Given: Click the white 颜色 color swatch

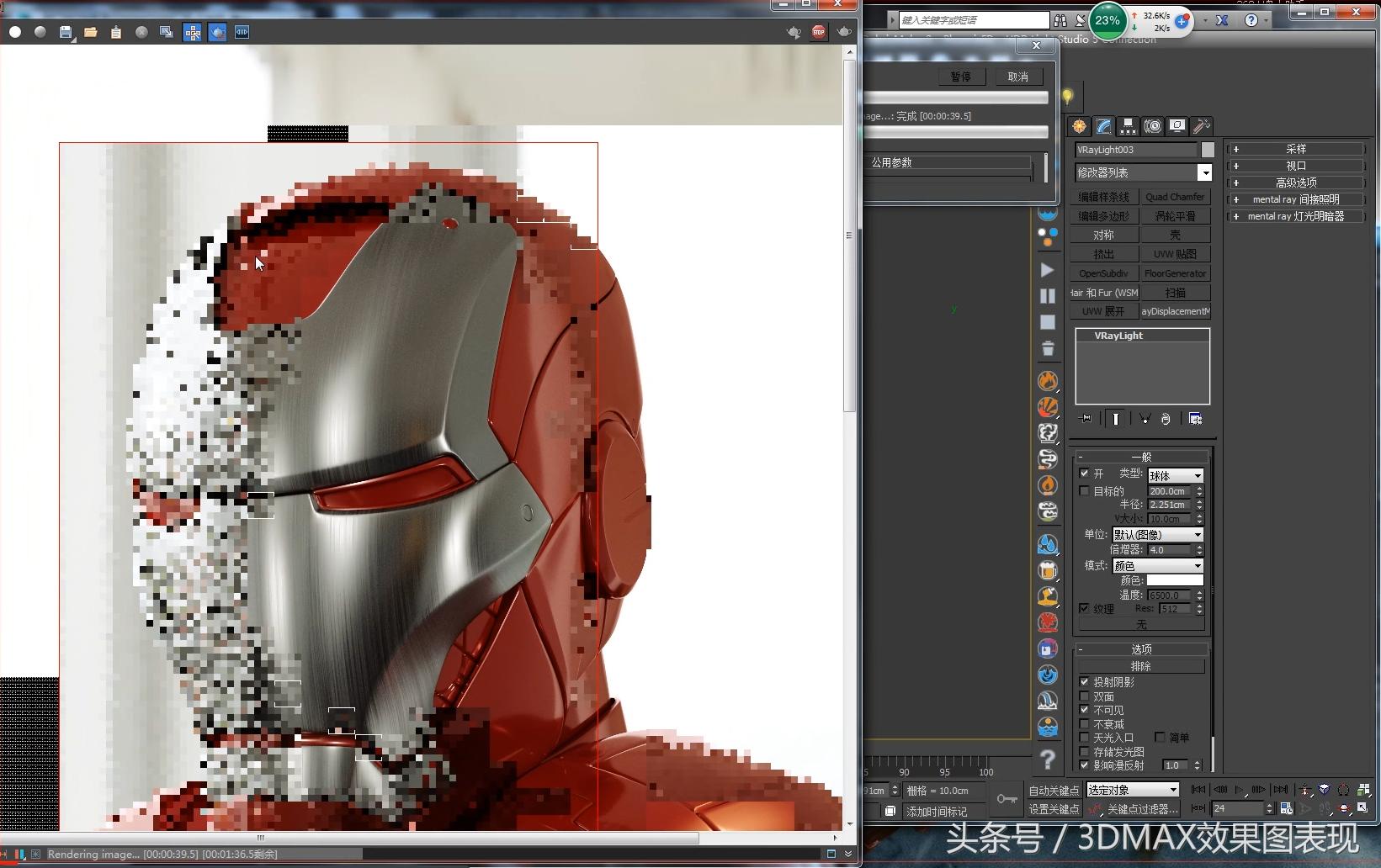Looking at the screenshot, I should (x=1175, y=580).
